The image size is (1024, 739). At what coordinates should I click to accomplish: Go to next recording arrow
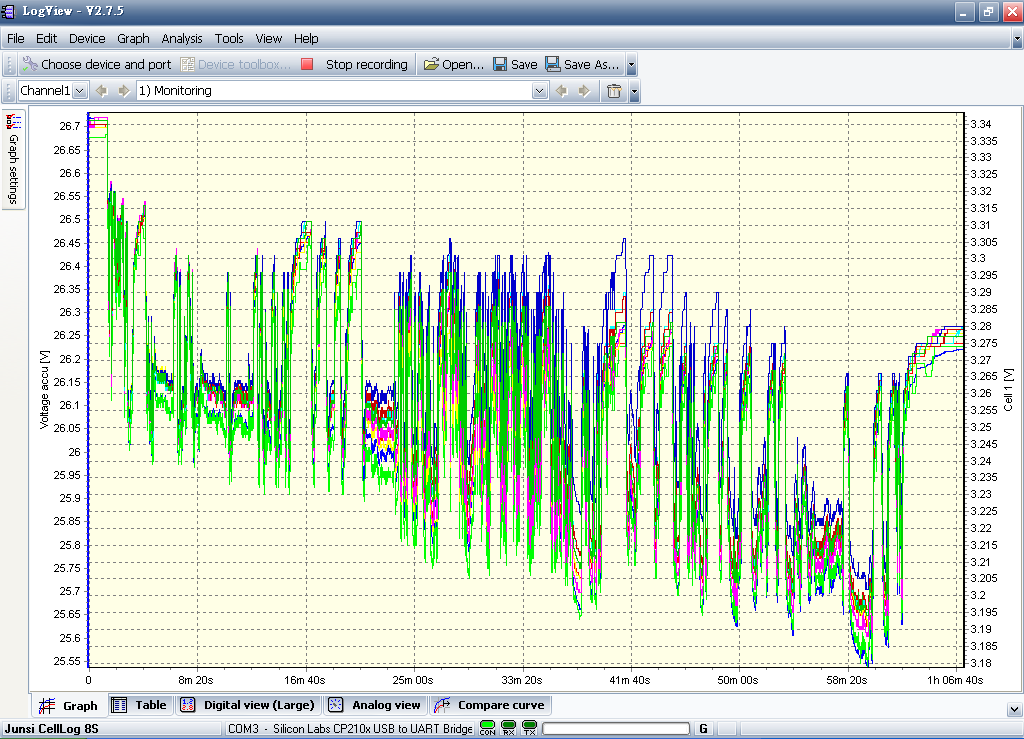(x=584, y=91)
